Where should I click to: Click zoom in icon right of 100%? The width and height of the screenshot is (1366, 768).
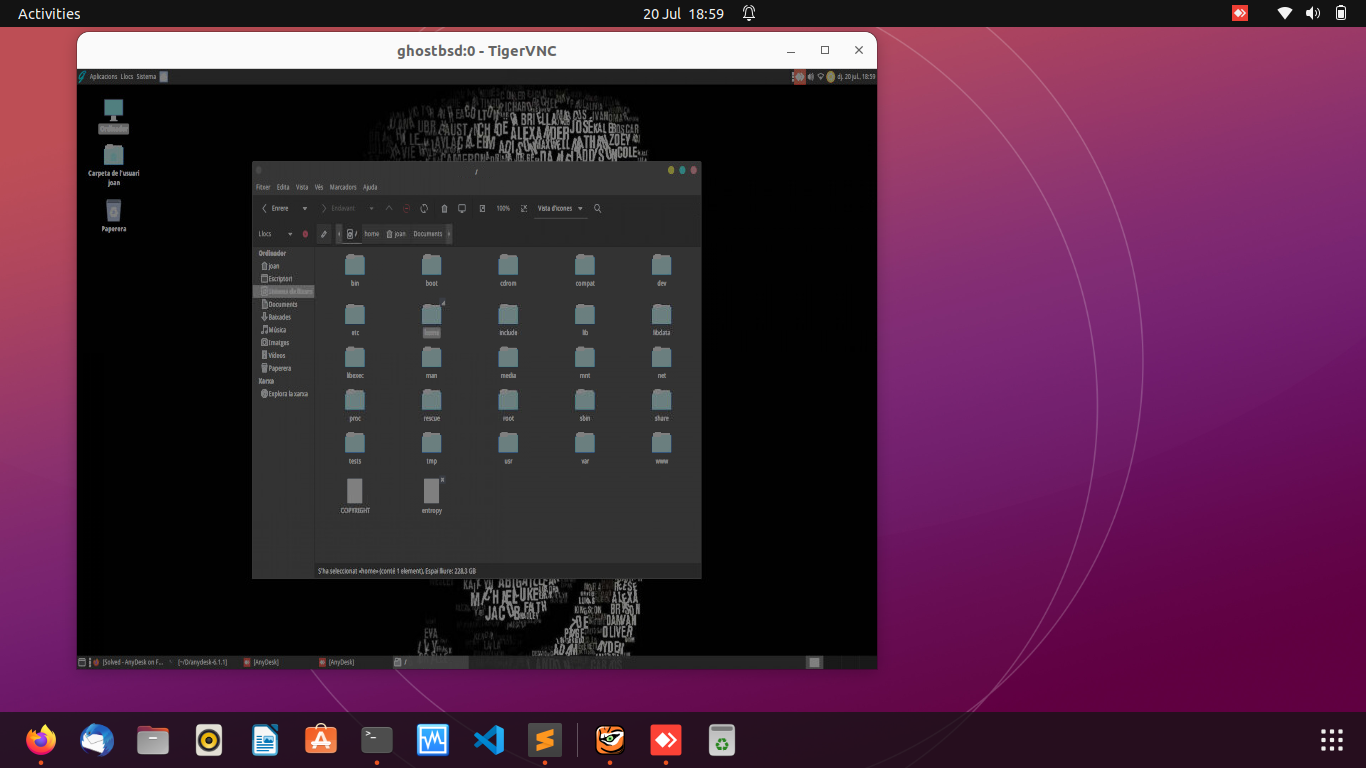point(524,209)
